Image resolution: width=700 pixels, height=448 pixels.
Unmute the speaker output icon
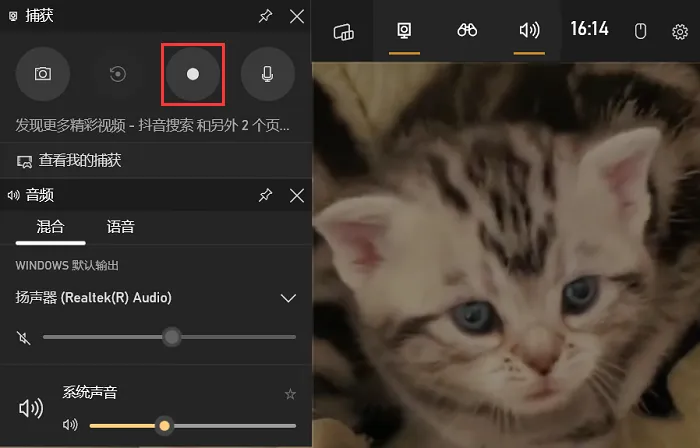click(x=24, y=338)
